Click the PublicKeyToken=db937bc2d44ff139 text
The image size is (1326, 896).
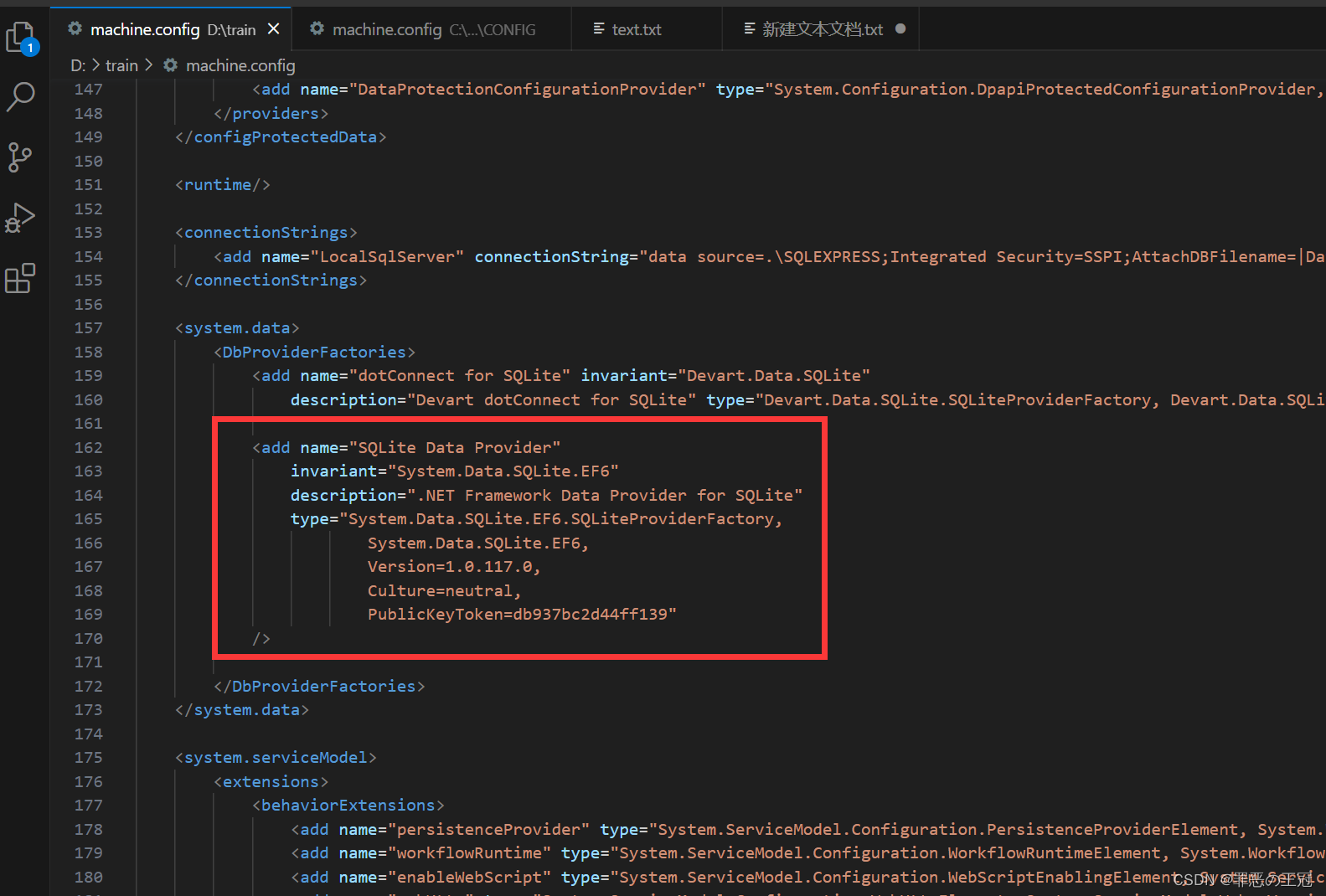pyautogui.click(x=518, y=615)
